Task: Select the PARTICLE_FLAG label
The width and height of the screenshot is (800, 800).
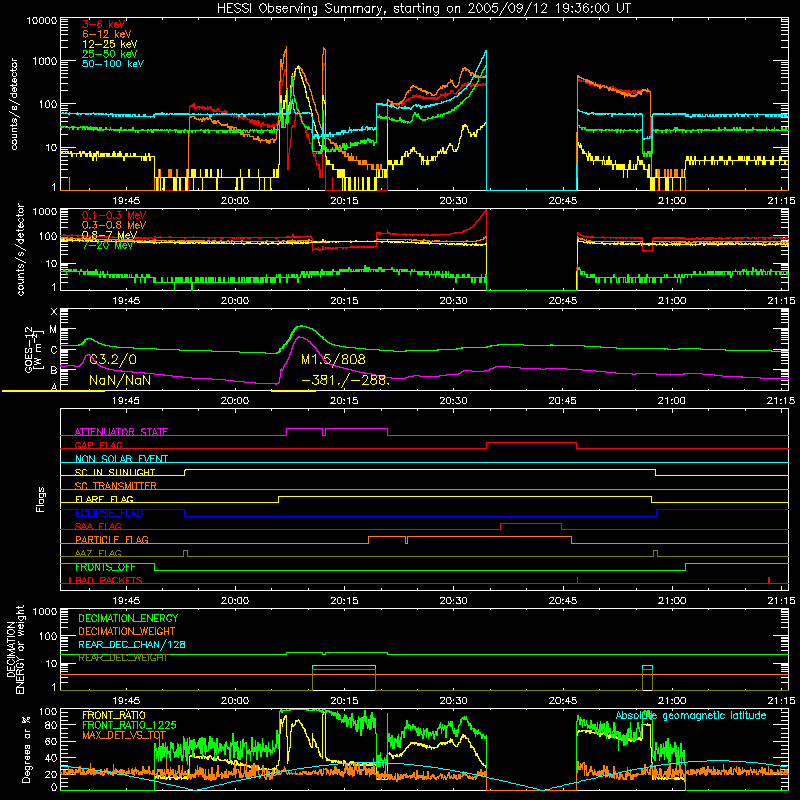Action: coord(112,539)
